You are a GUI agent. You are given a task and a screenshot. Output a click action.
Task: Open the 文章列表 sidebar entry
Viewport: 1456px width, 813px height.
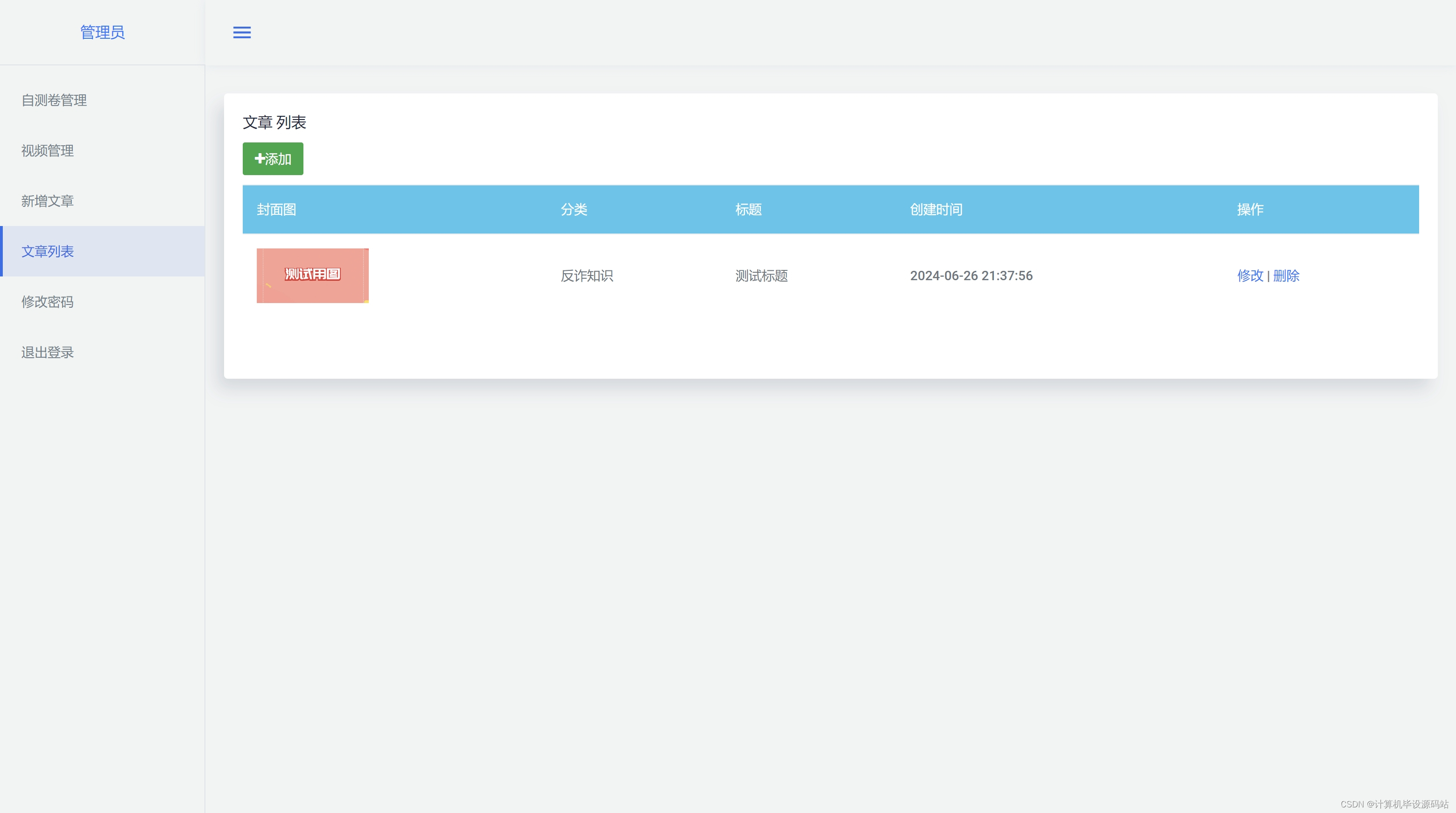48,251
